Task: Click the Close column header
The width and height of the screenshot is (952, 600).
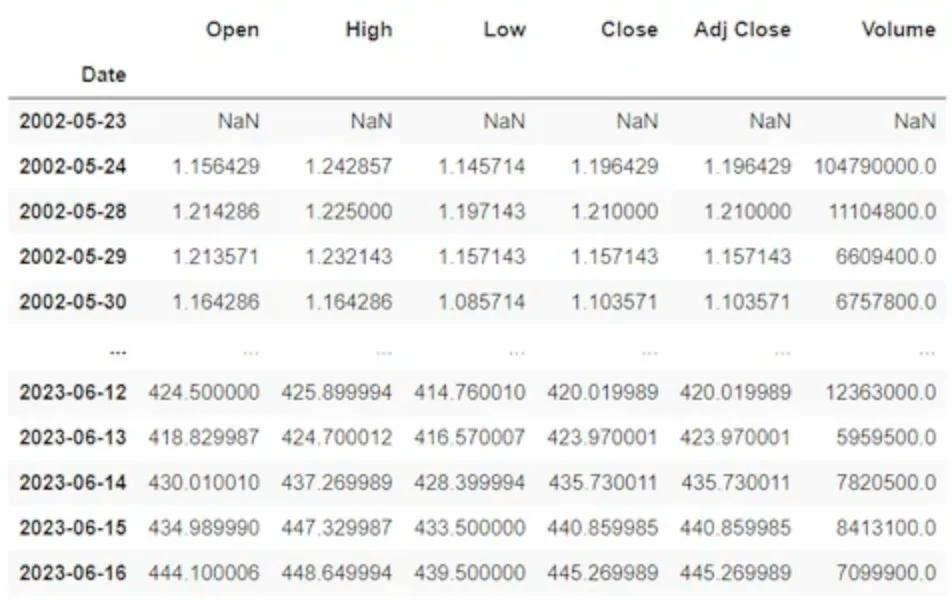Action: (x=629, y=30)
